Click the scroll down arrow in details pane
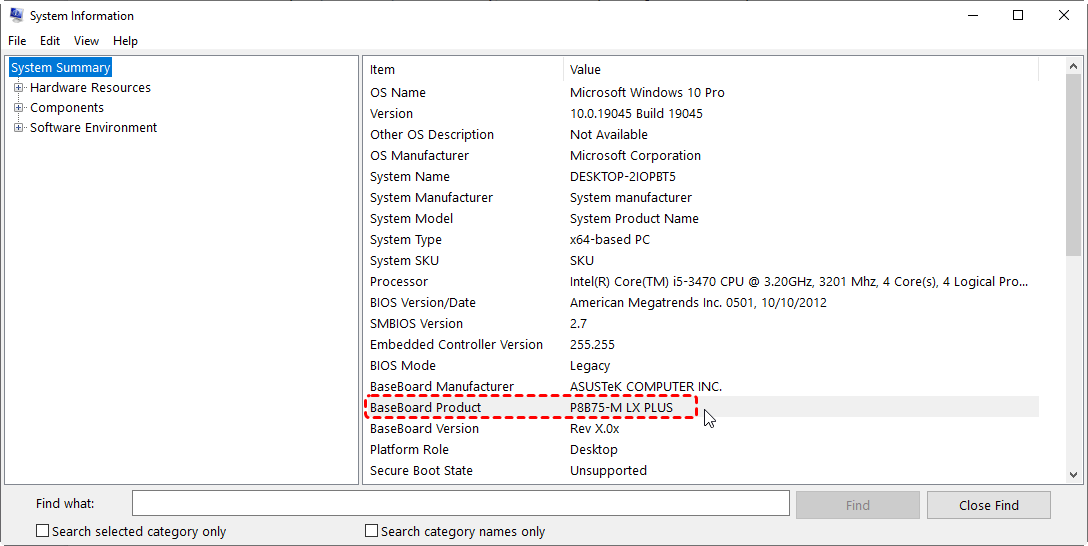 click(x=1073, y=475)
